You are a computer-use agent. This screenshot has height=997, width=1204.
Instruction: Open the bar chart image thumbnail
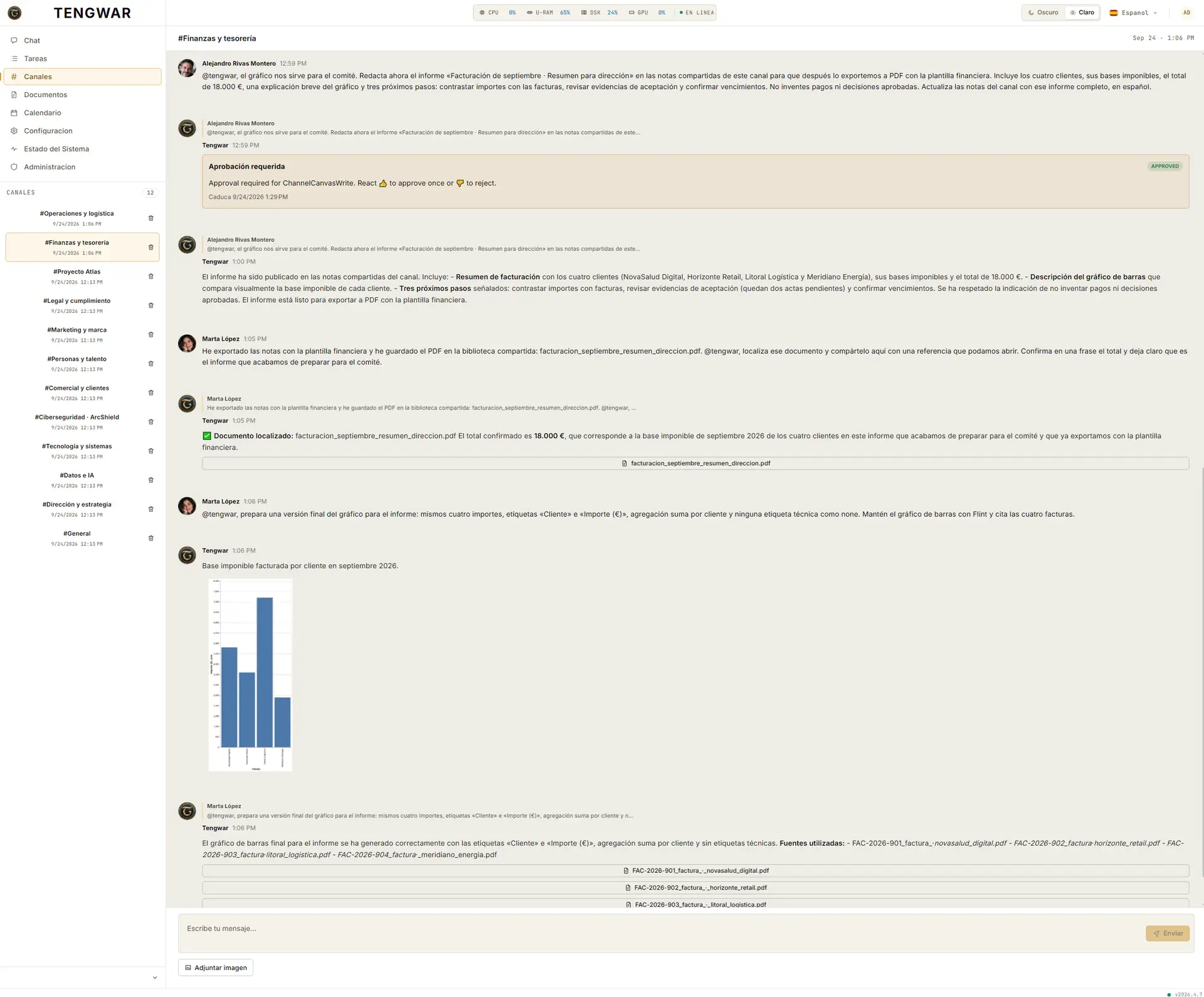250,675
